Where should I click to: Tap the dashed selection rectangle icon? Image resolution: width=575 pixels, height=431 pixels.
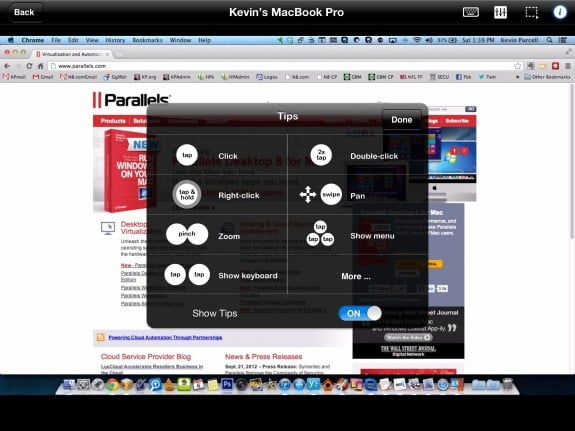tap(531, 12)
